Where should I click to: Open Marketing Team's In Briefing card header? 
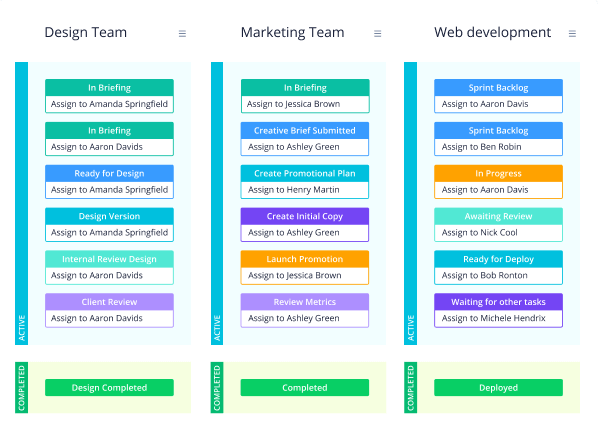(x=305, y=88)
